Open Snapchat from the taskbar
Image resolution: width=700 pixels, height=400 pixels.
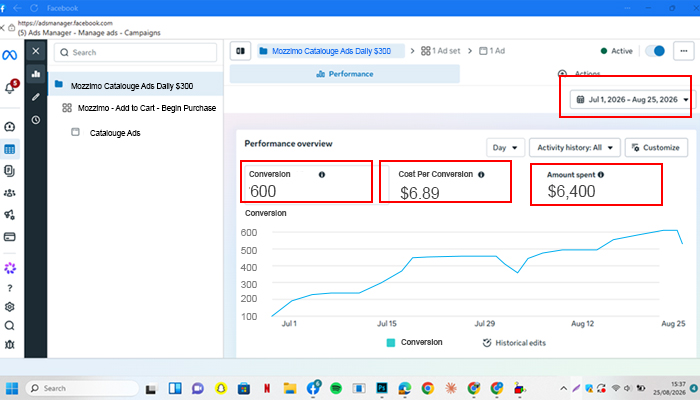221,388
